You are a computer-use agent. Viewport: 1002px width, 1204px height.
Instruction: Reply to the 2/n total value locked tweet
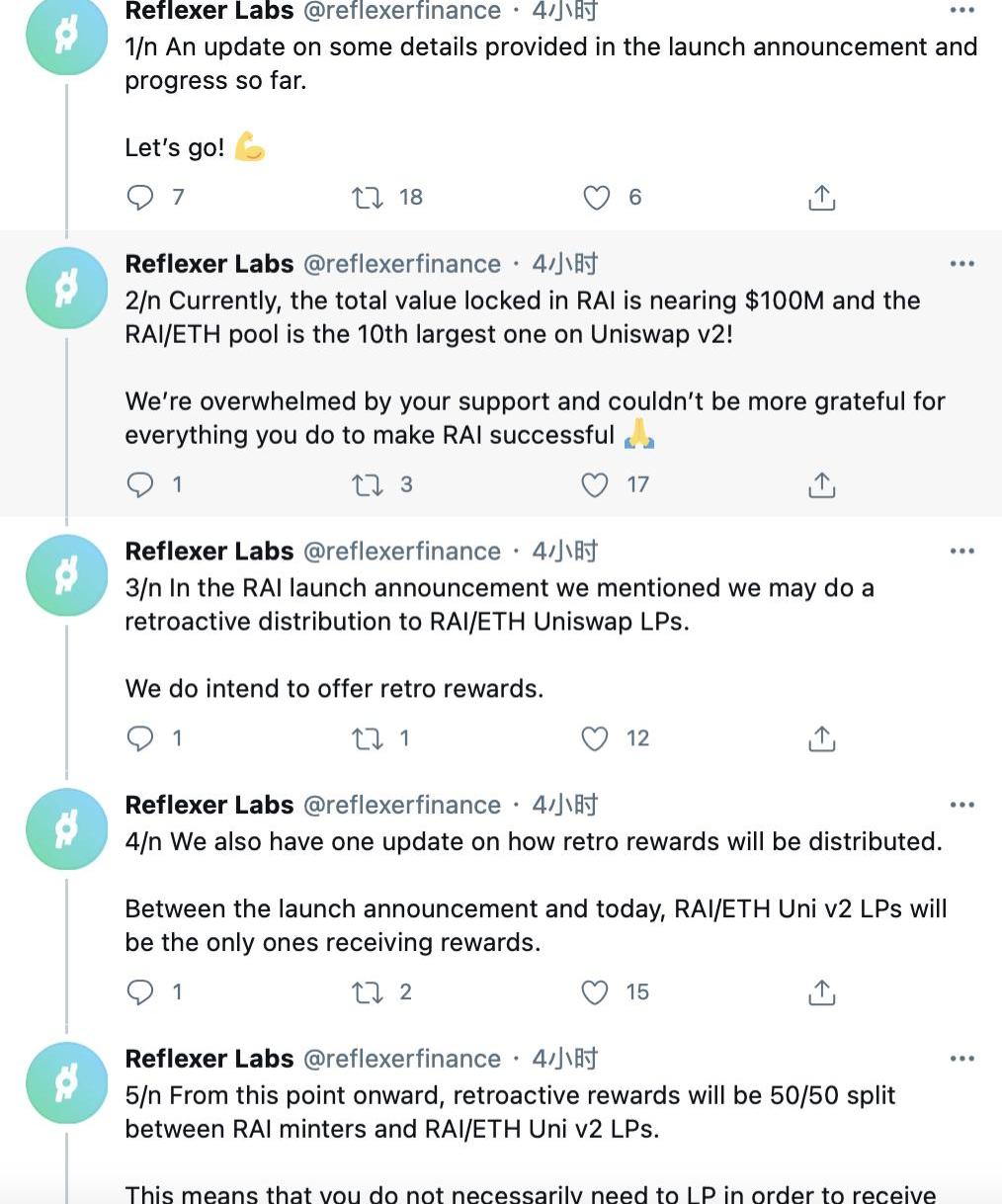click(141, 484)
